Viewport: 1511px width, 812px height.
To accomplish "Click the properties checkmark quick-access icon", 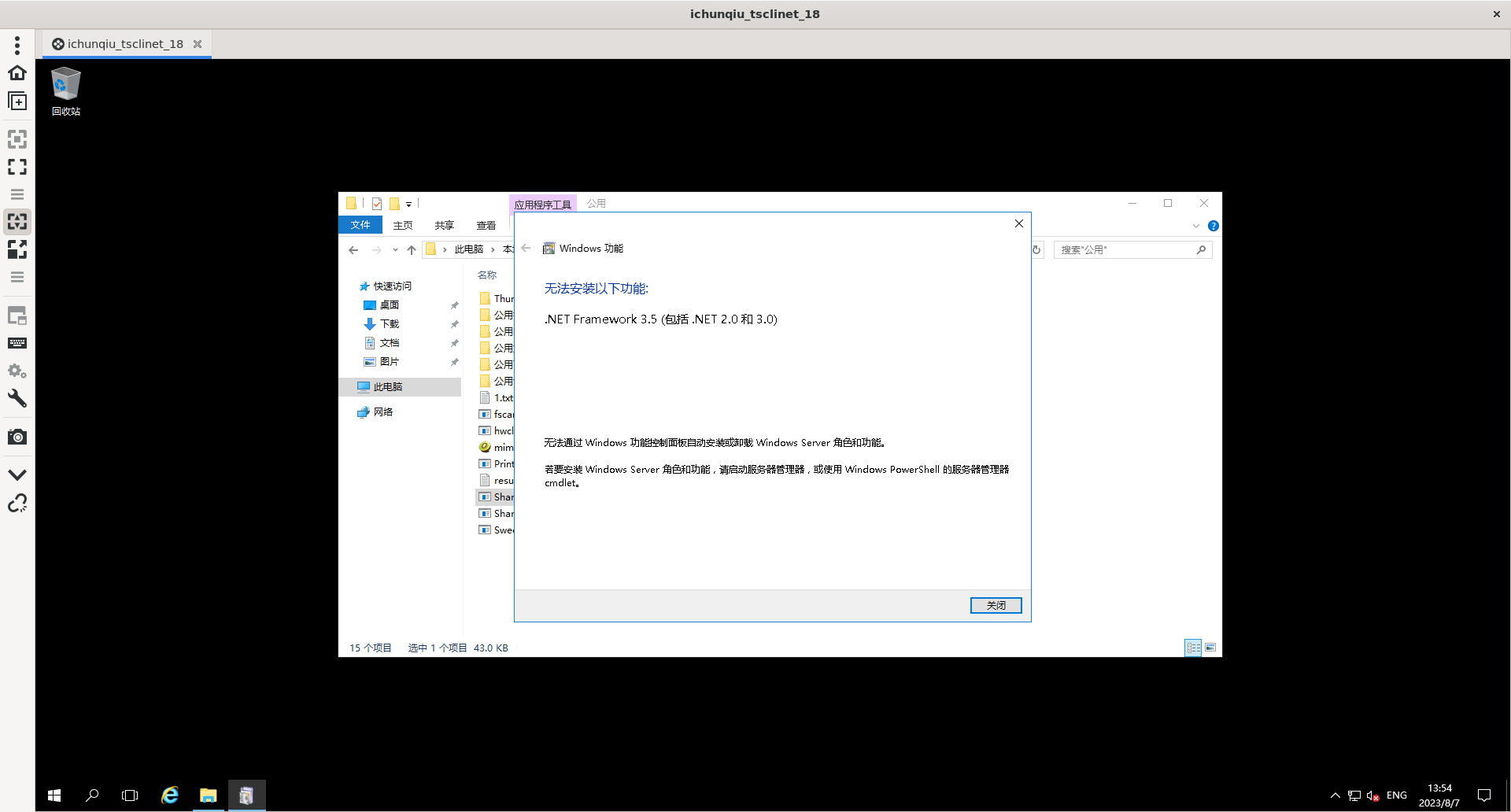I will click(x=377, y=204).
